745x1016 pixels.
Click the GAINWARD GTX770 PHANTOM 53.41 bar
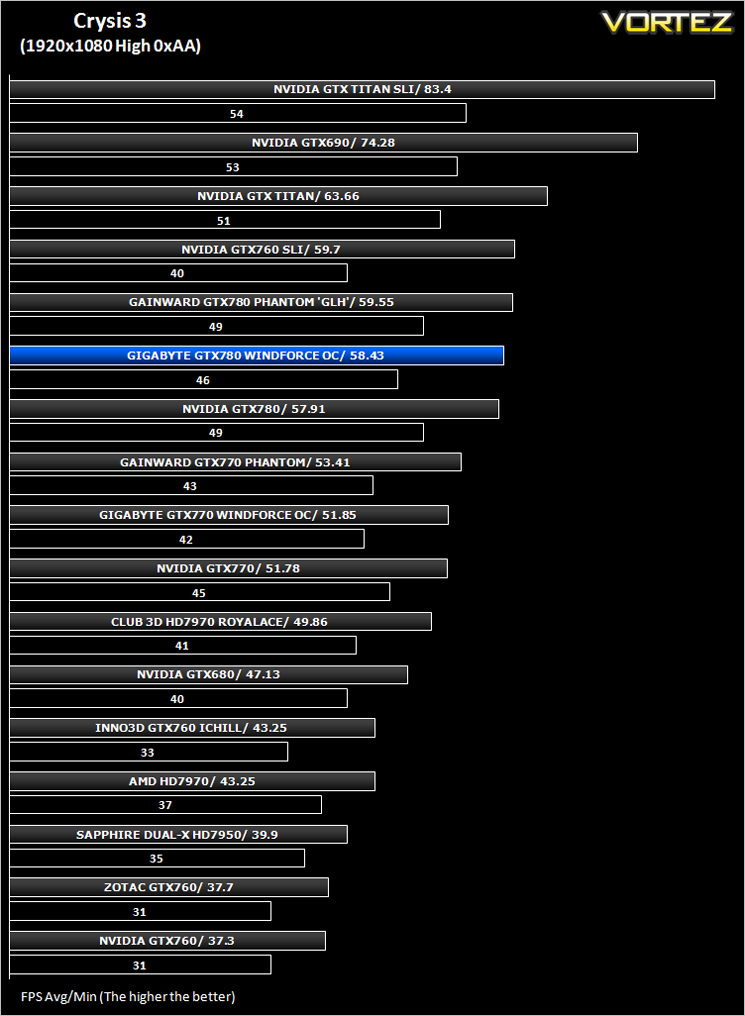point(235,462)
